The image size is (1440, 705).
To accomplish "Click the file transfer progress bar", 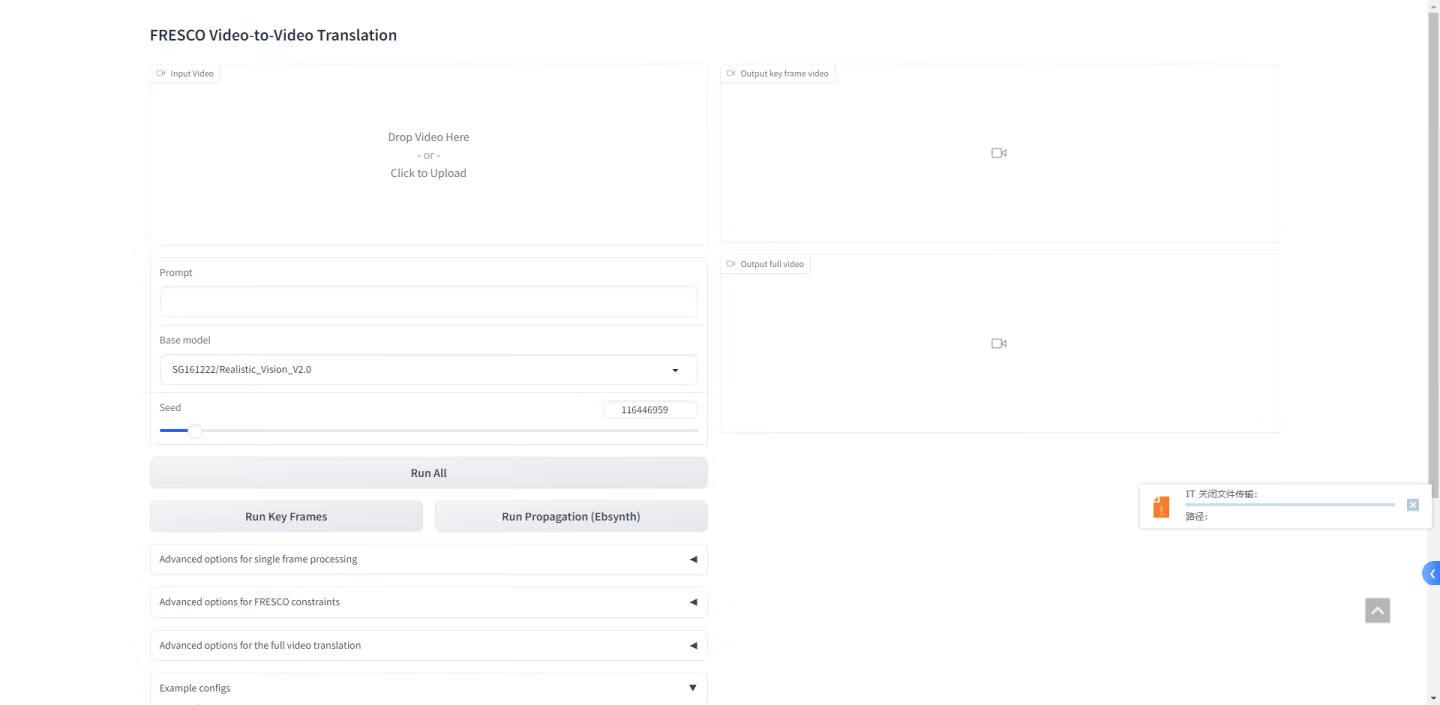I will pos(1289,505).
